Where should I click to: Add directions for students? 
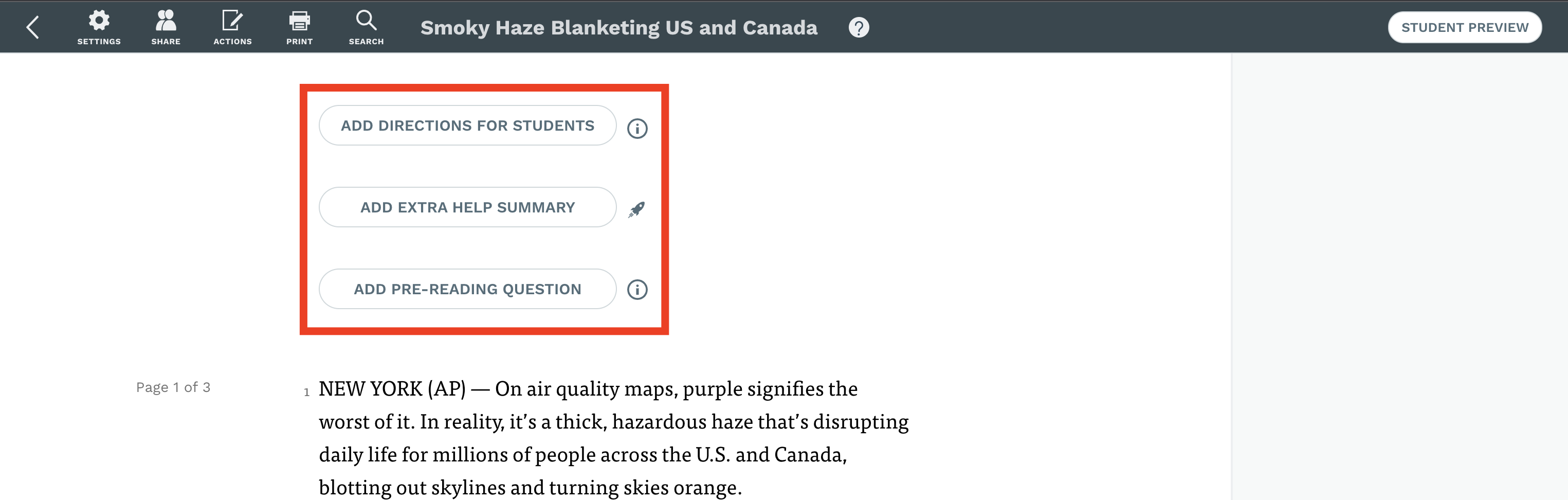[467, 126]
